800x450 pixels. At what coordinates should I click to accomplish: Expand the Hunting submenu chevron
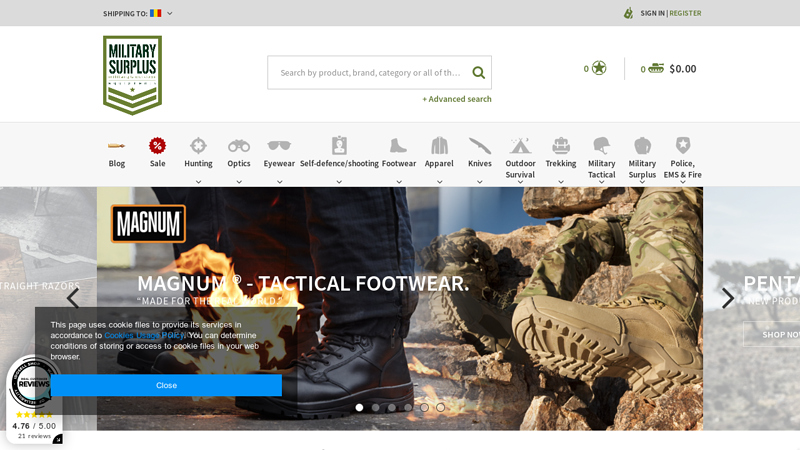click(x=198, y=182)
